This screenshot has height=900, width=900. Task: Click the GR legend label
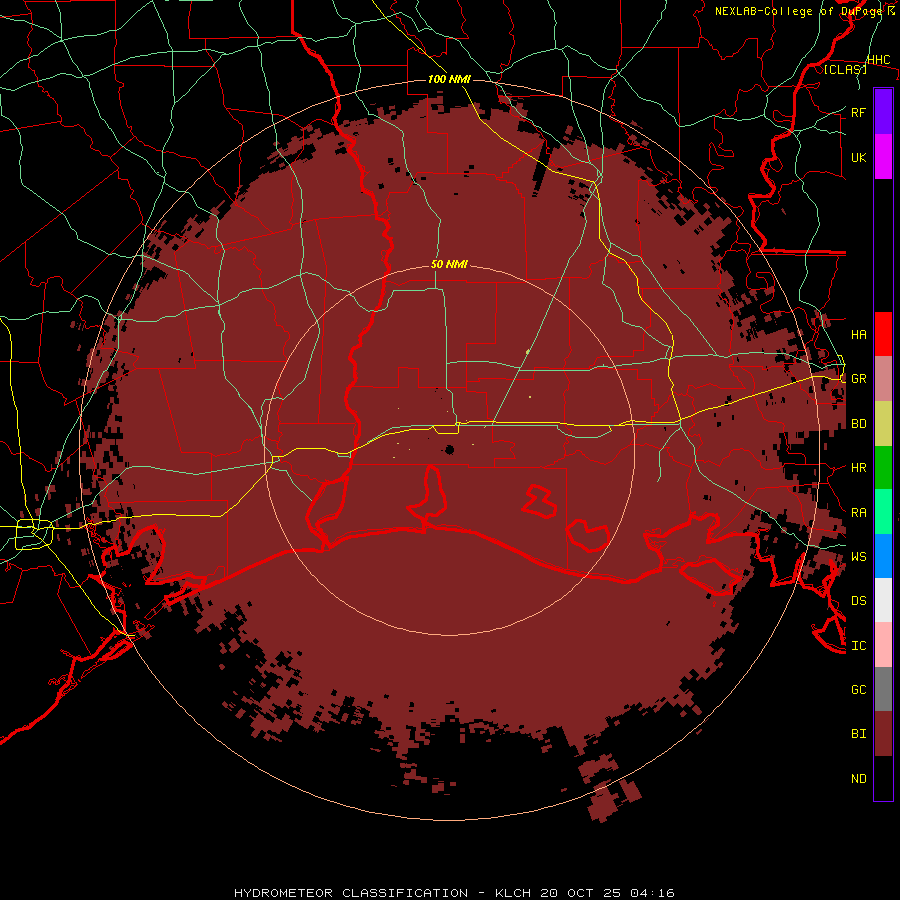coord(859,379)
